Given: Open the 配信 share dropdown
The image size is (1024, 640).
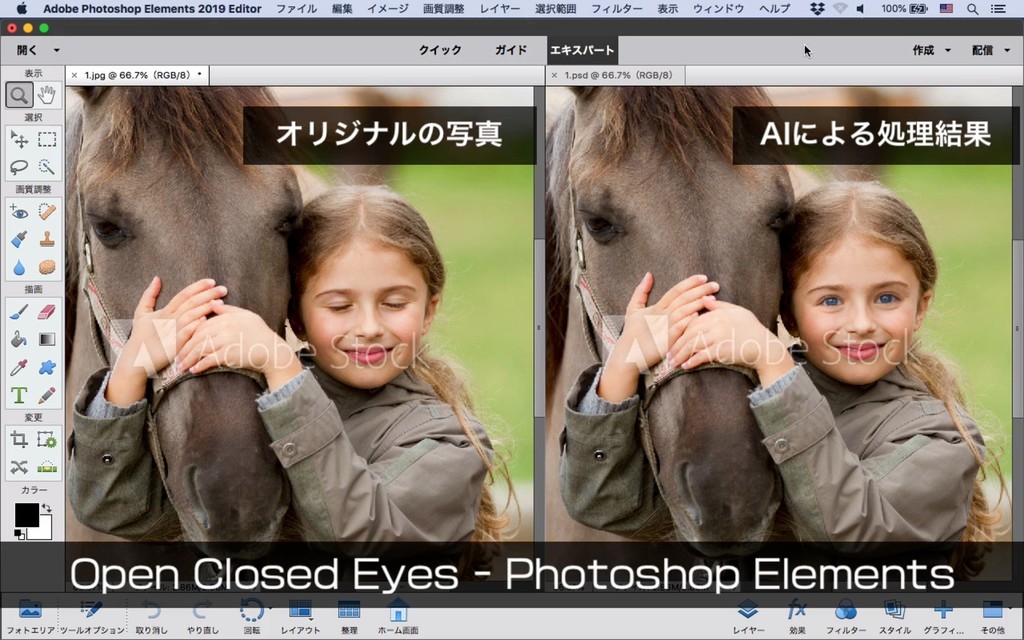Looking at the screenshot, I should tap(989, 50).
